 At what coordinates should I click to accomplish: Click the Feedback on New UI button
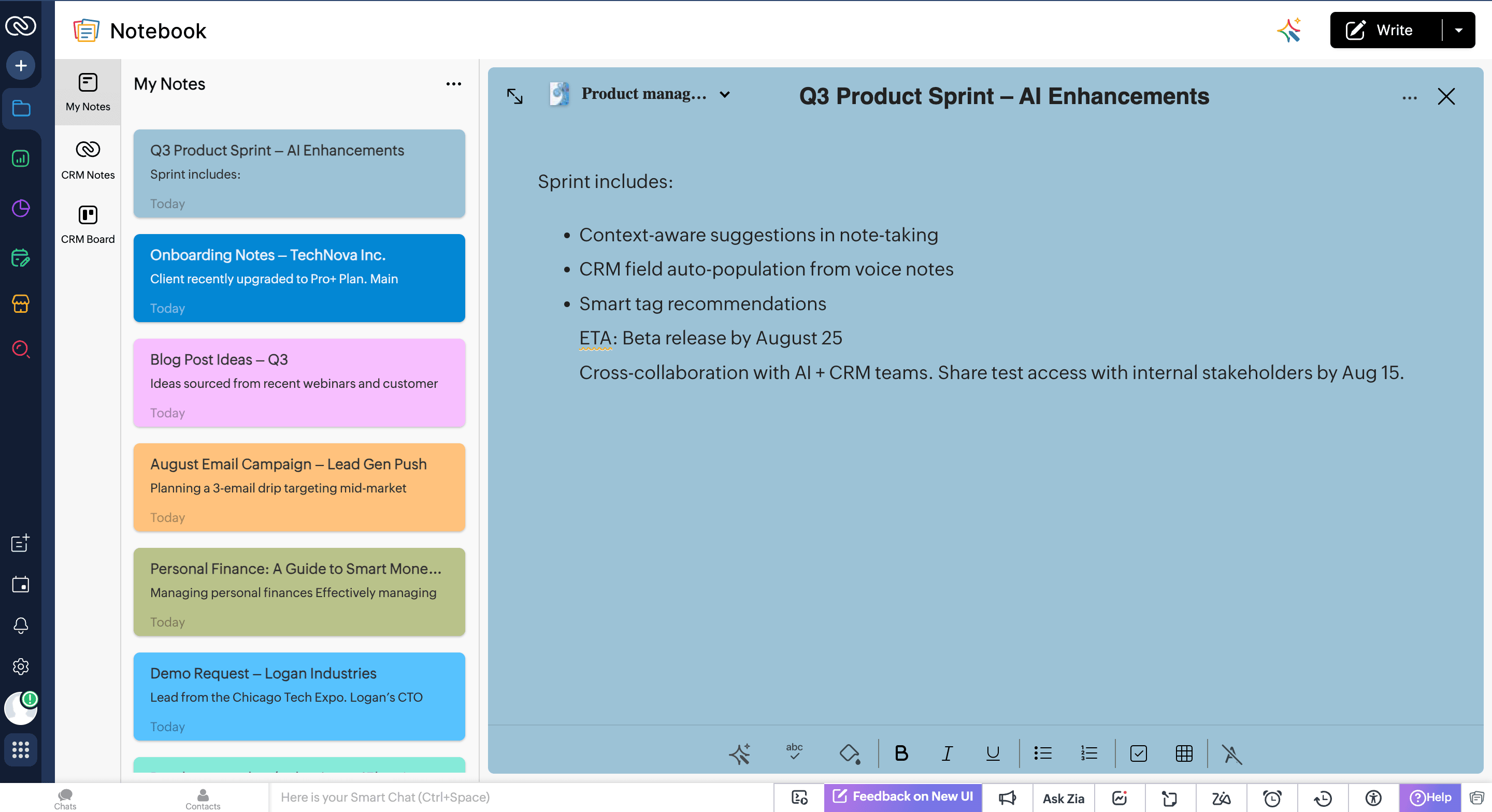tap(902, 796)
